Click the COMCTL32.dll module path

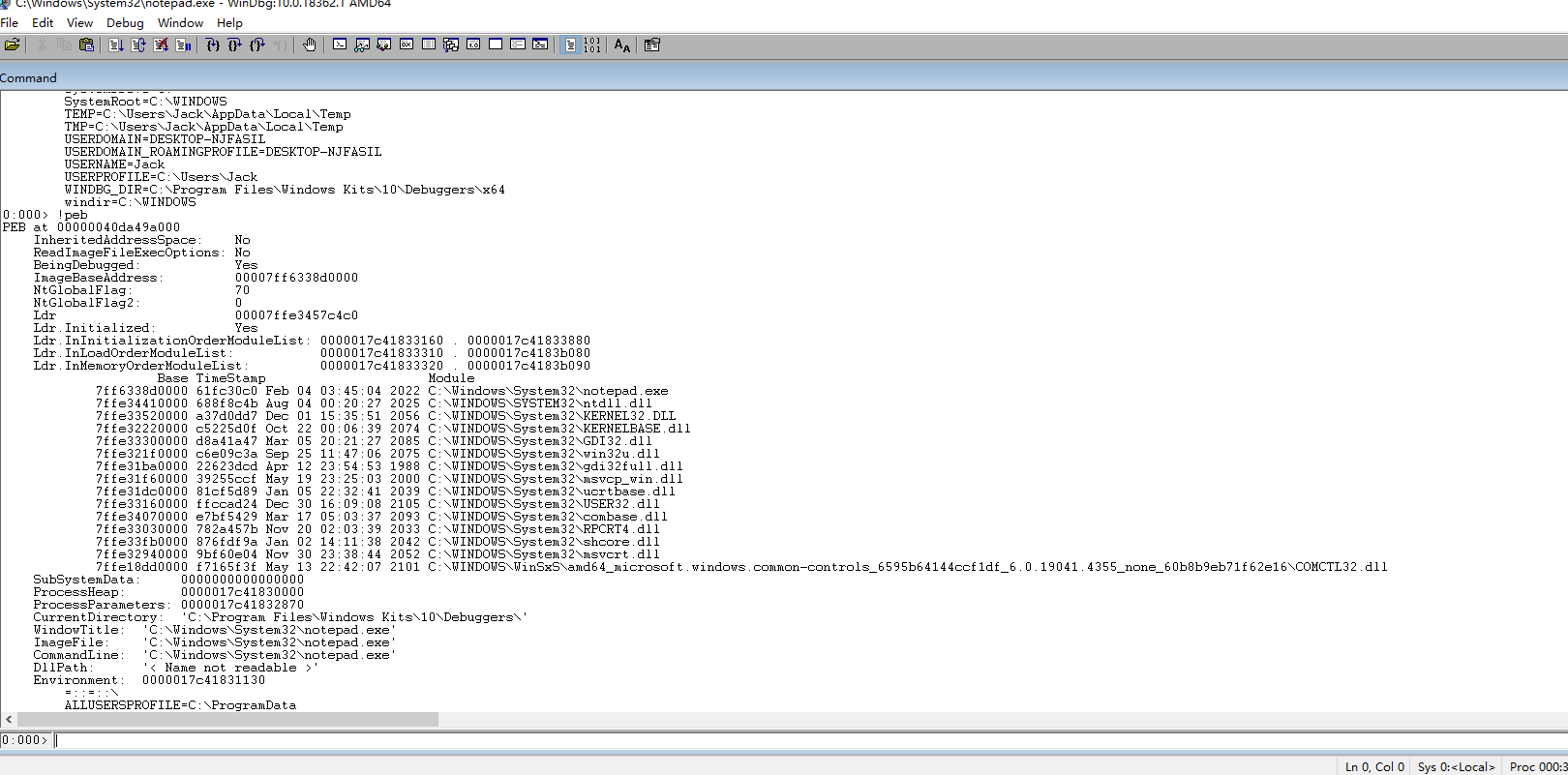(908, 567)
